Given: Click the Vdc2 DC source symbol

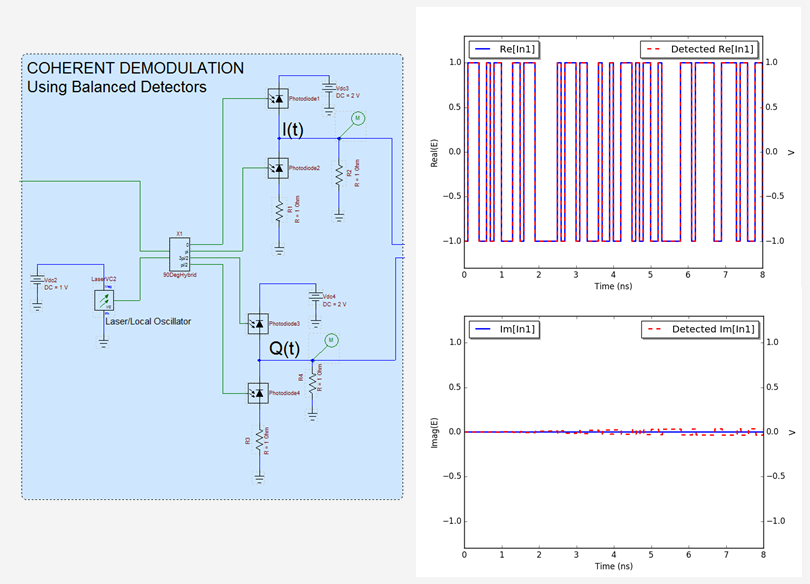Looking at the screenshot, I should point(37,280).
